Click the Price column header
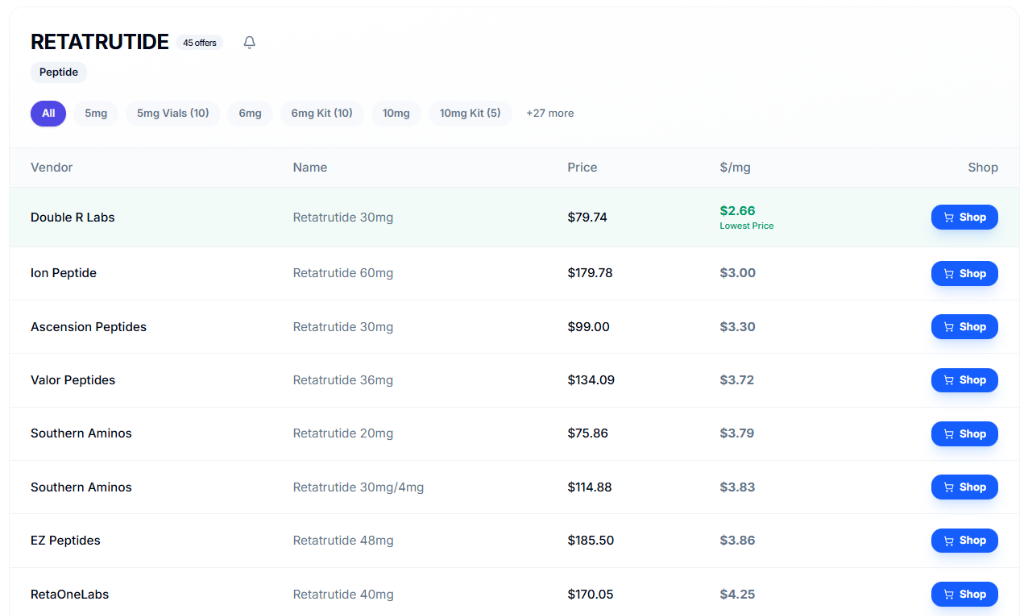The width and height of the screenshot is (1024, 616). coord(582,167)
